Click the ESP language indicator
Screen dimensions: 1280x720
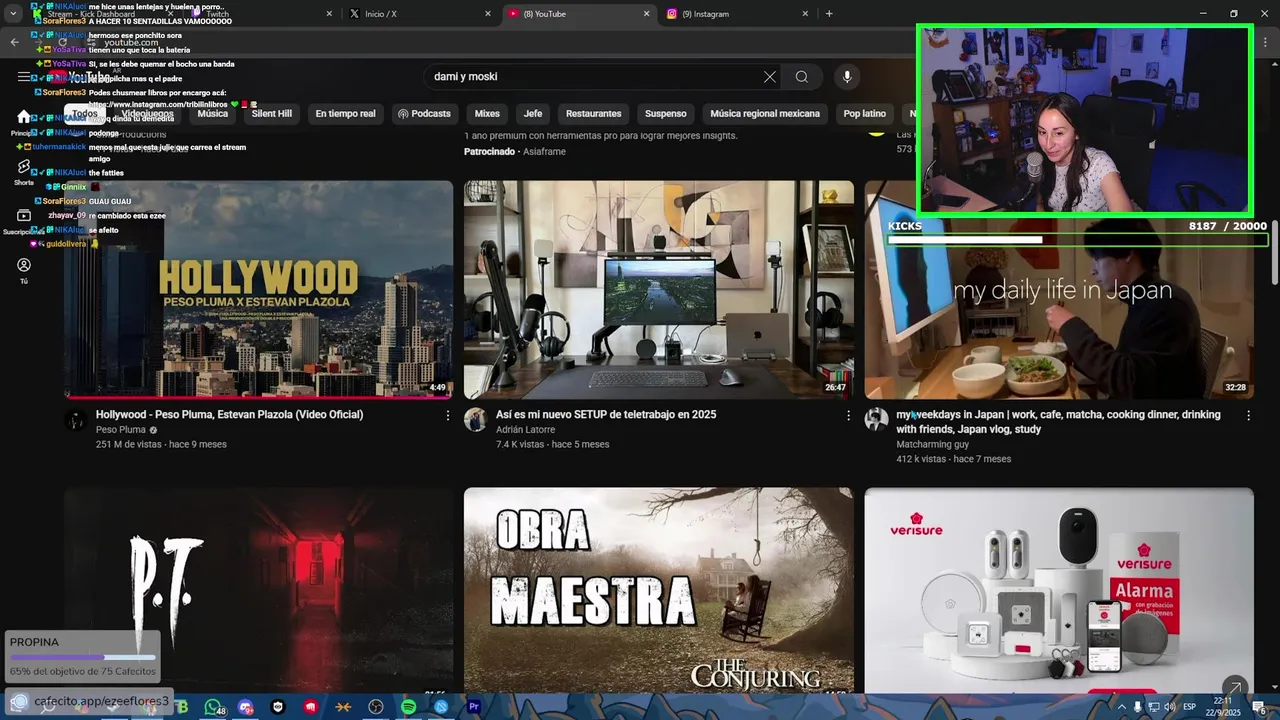[1189, 707]
